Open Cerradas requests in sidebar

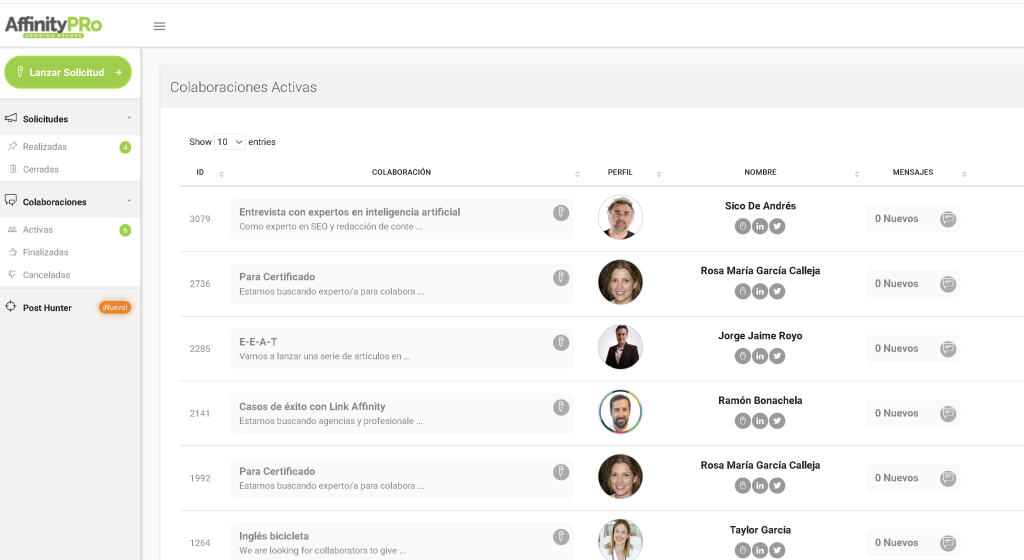point(41,169)
